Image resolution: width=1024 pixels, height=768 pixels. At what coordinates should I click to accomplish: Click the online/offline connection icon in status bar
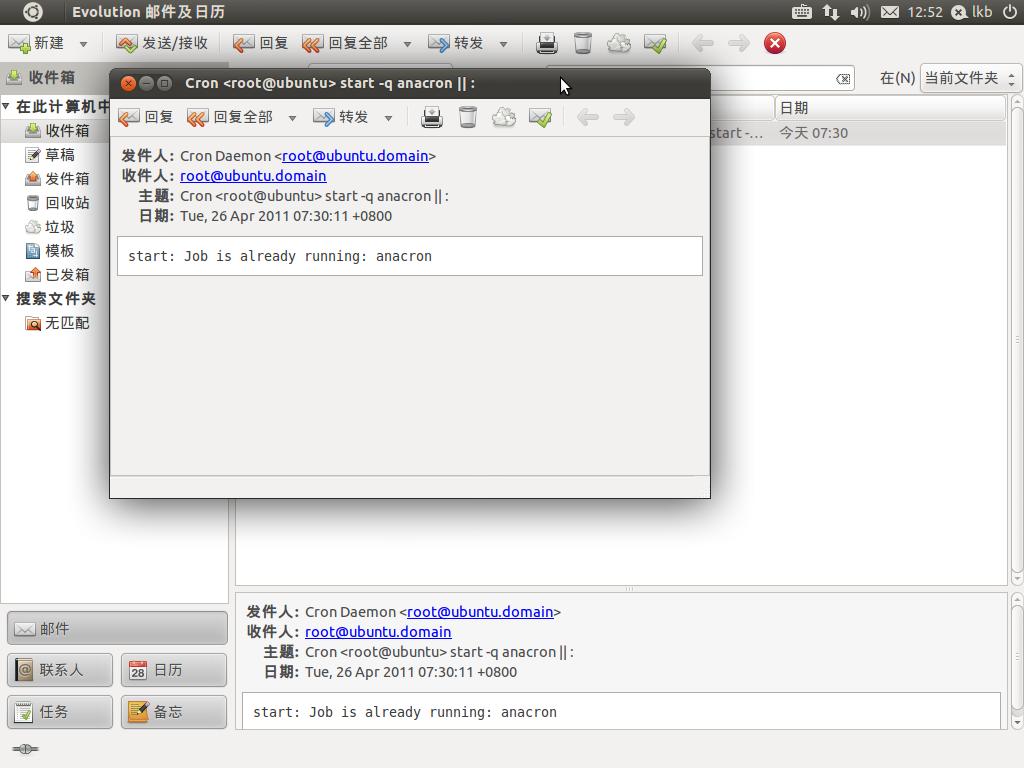coord(25,749)
